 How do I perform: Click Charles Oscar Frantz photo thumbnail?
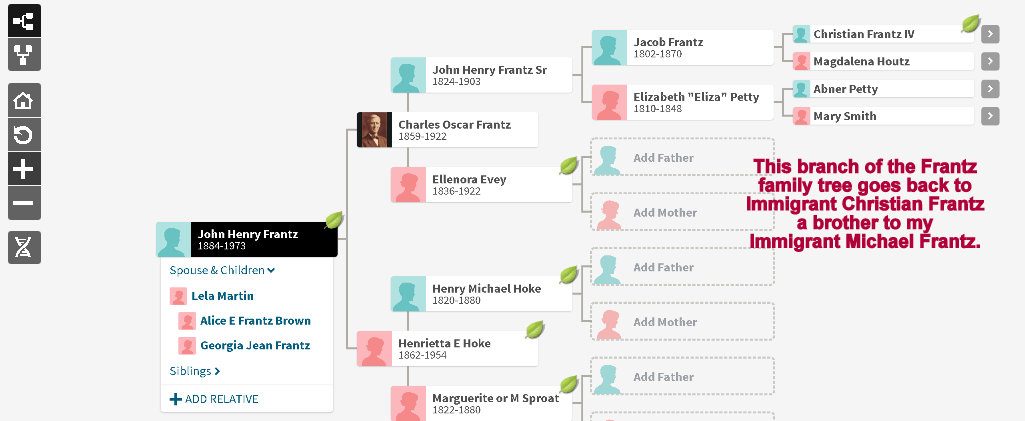click(x=374, y=130)
